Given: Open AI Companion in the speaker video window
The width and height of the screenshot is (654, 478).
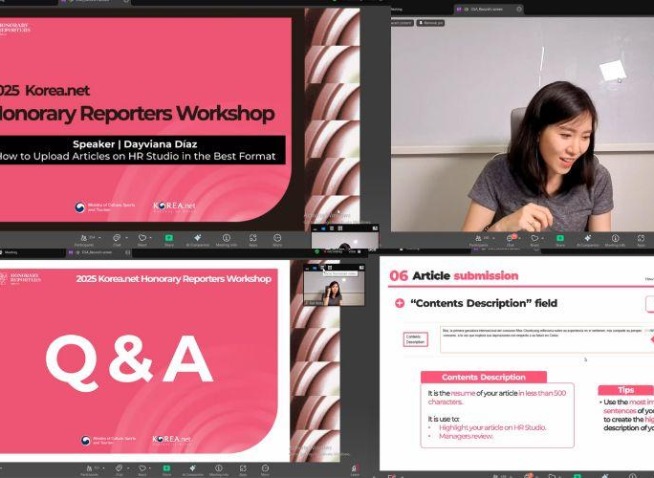Looking at the screenshot, I should (588, 240).
